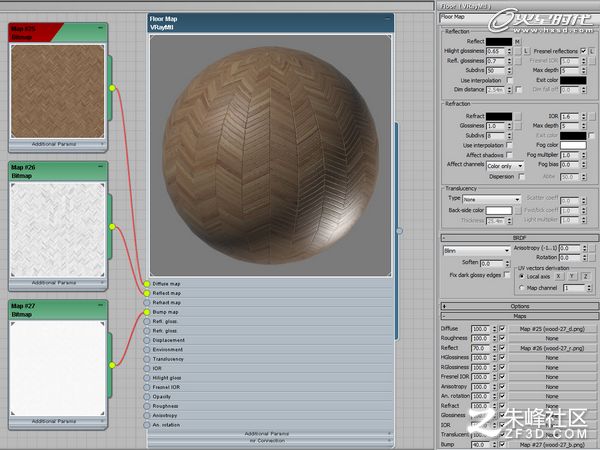Click the Bump map input socket
This screenshot has height=450, width=600.
pyautogui.click(x=147, y=312)
